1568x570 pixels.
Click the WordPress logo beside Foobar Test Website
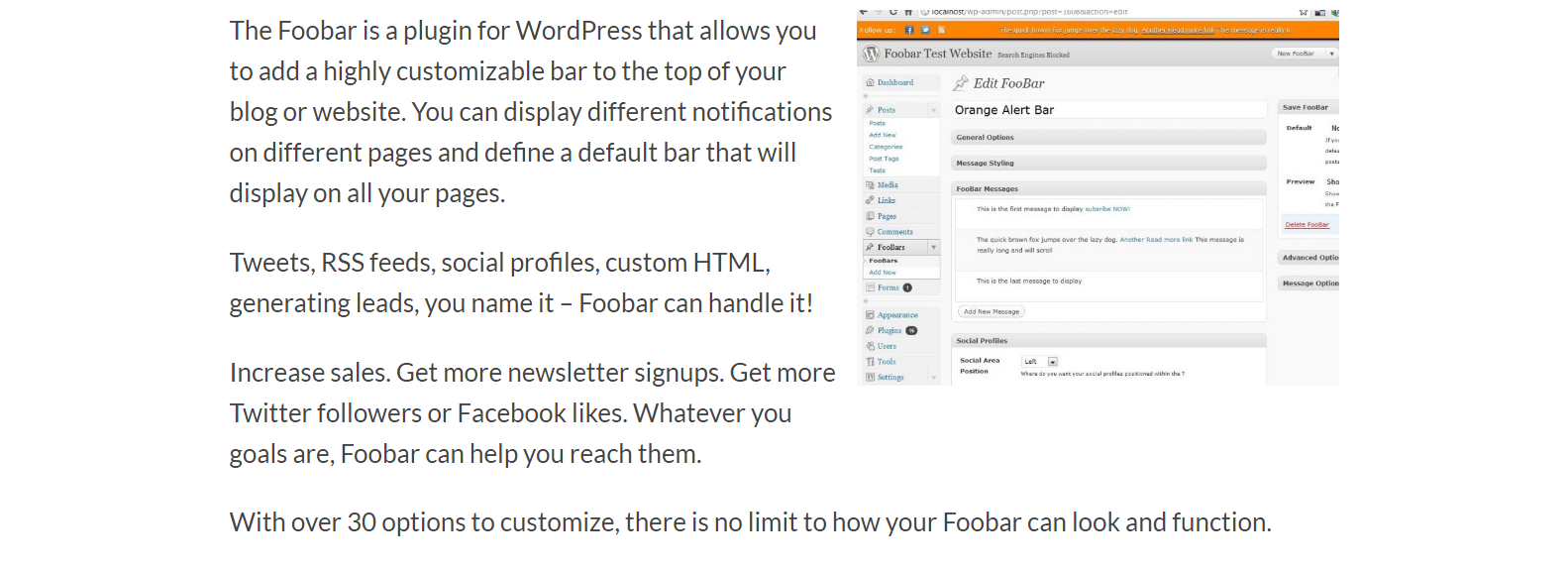point(872,54)
